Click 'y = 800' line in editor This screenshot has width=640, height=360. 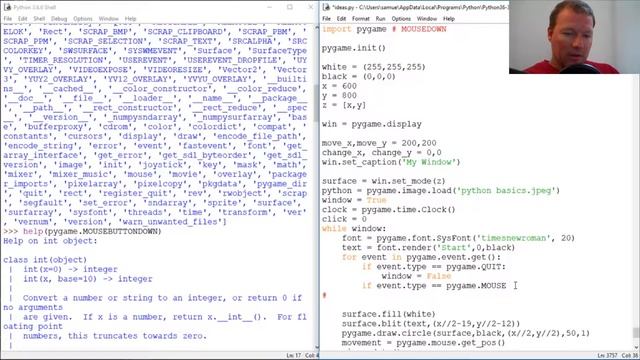(339, 96)
